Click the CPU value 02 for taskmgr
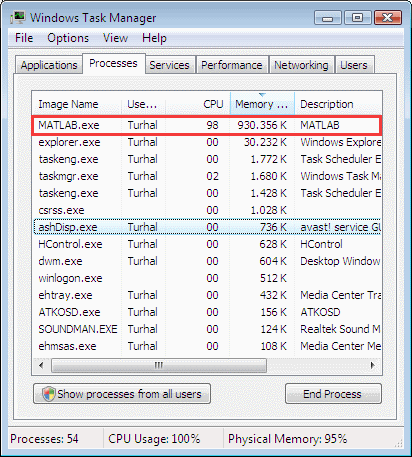The height and width of the screenshot is (457, 412). 212,176
